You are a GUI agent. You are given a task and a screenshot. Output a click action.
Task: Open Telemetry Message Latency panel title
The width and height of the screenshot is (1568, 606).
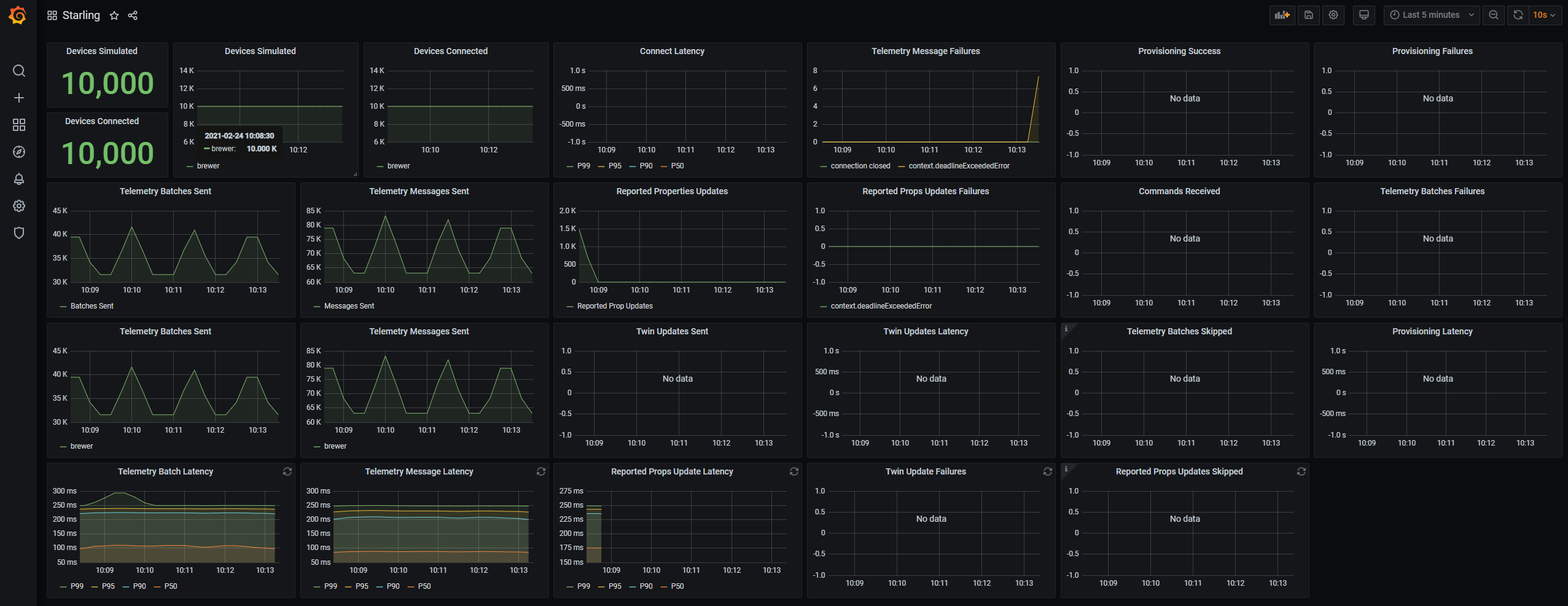click(419, 471)
